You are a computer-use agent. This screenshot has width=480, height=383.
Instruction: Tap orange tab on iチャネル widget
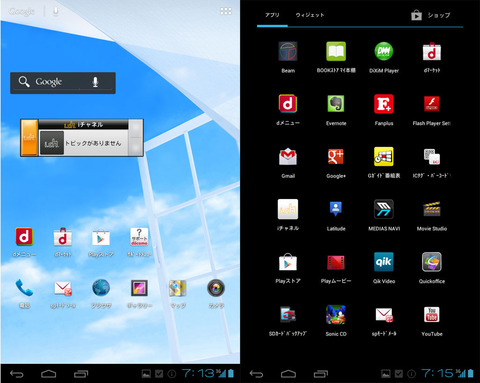(x=29, y=137)
